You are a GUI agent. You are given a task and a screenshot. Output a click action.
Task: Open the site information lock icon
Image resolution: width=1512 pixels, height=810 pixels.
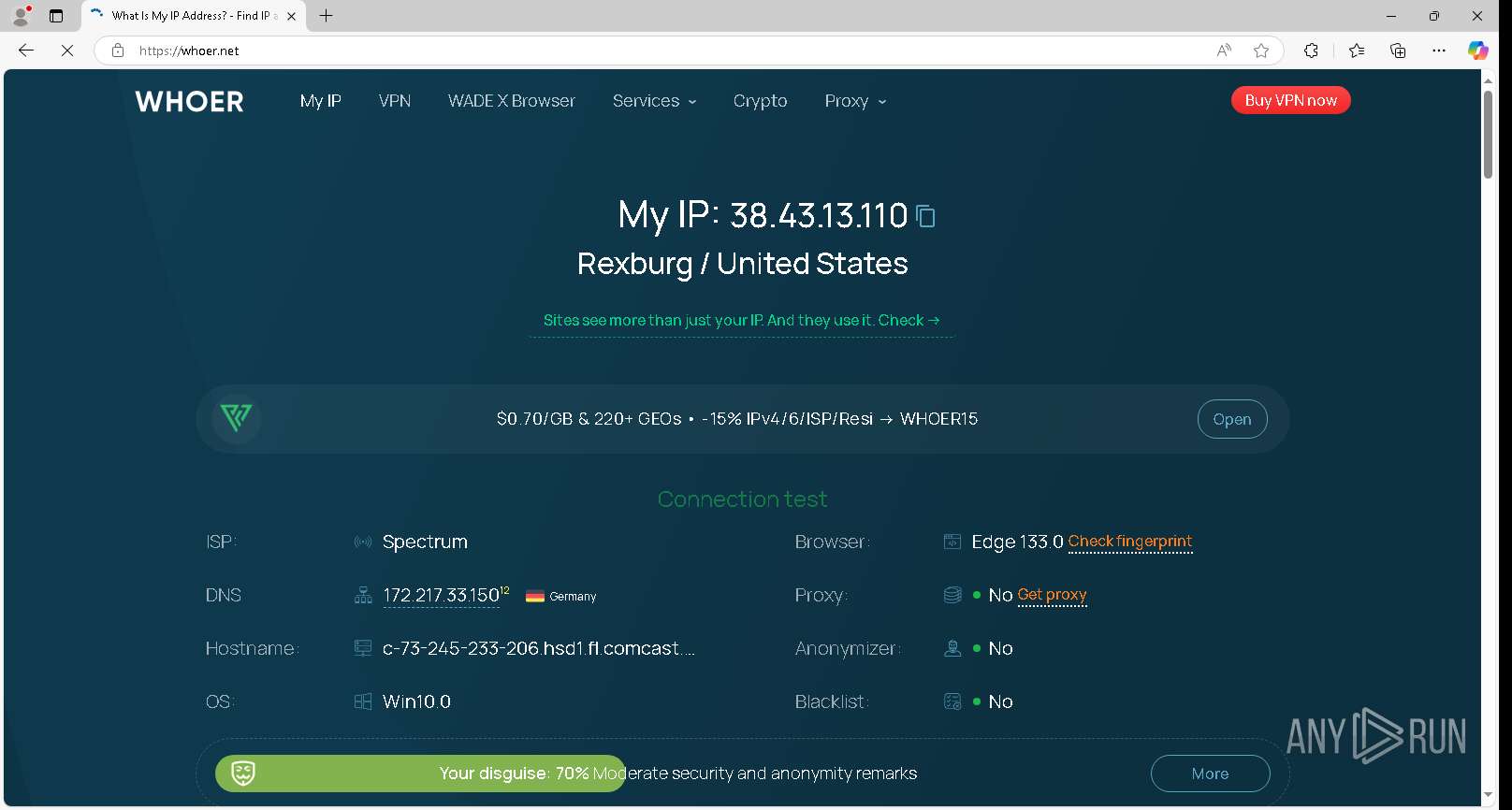coord(118,51)
